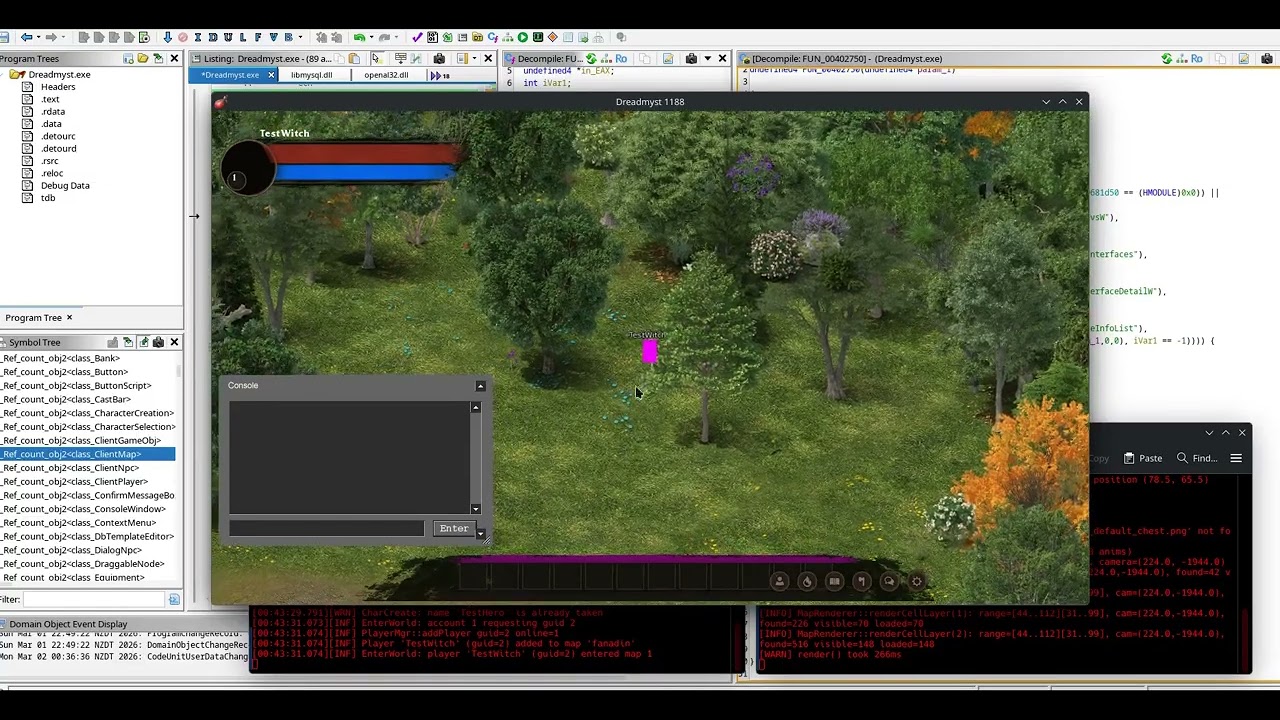The width and height of the screenshot is (1280, 720).
Task: Click the blue mana bar of TestWitch
Action: coord(366,173)
